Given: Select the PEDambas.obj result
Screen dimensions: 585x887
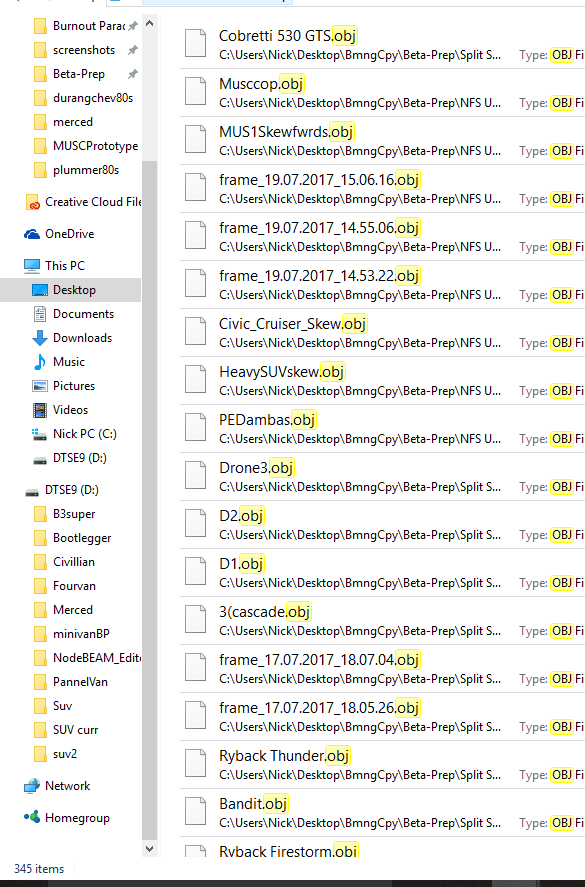Looking at the screenshot, I should [x=382, y=429].
